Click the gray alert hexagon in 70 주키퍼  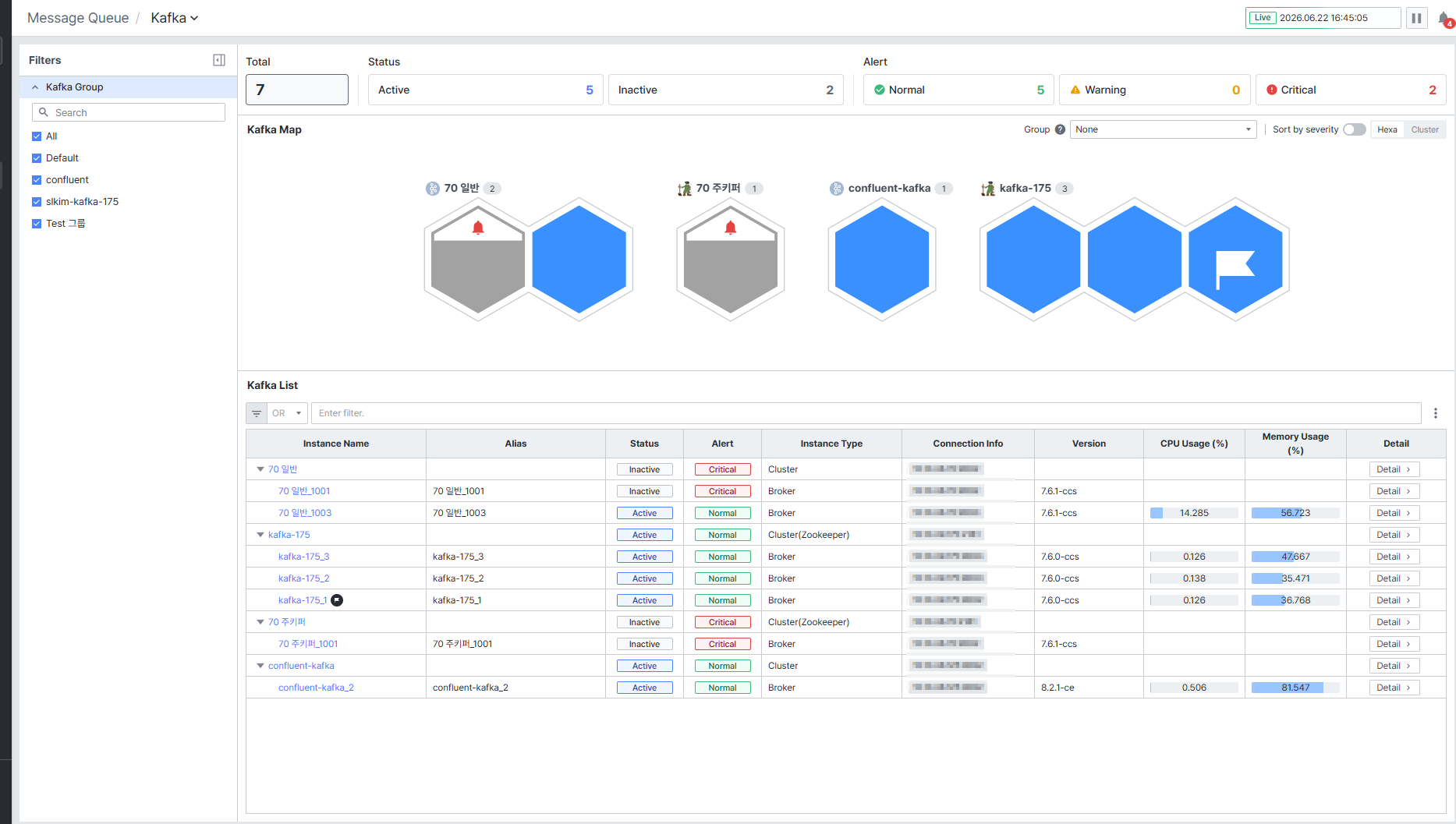tap(730, 260)
